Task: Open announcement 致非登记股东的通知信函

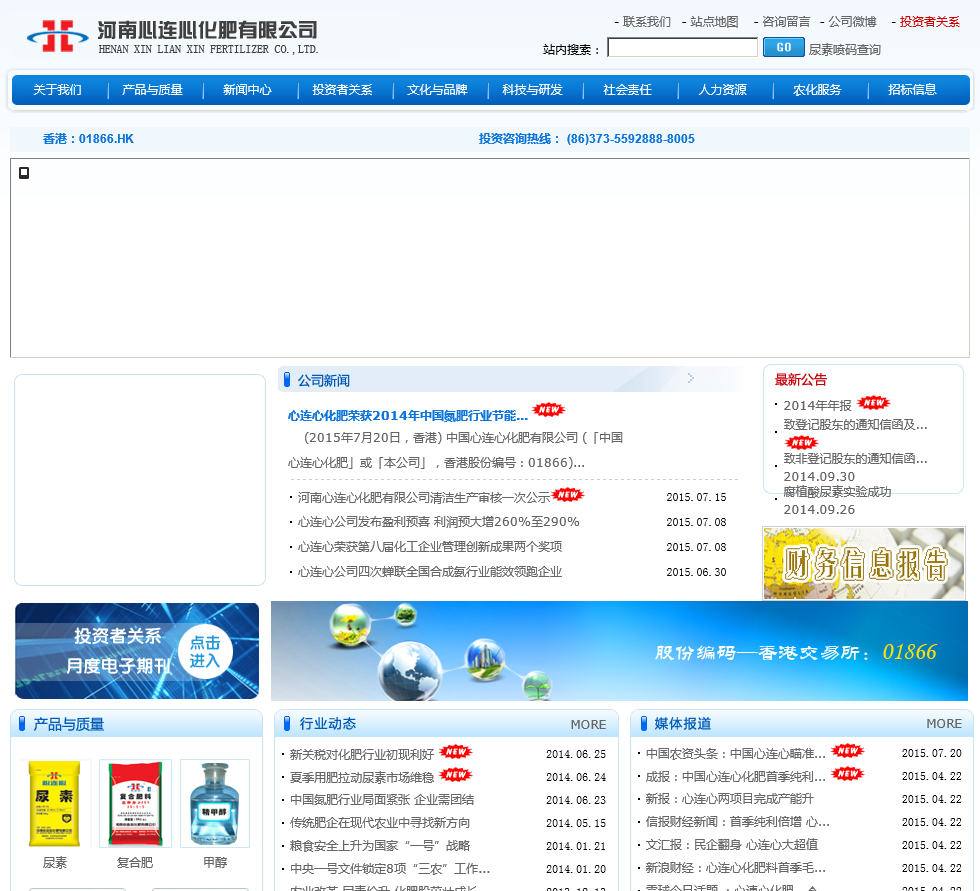Action: pyautogui.click(x=856, y=459)
